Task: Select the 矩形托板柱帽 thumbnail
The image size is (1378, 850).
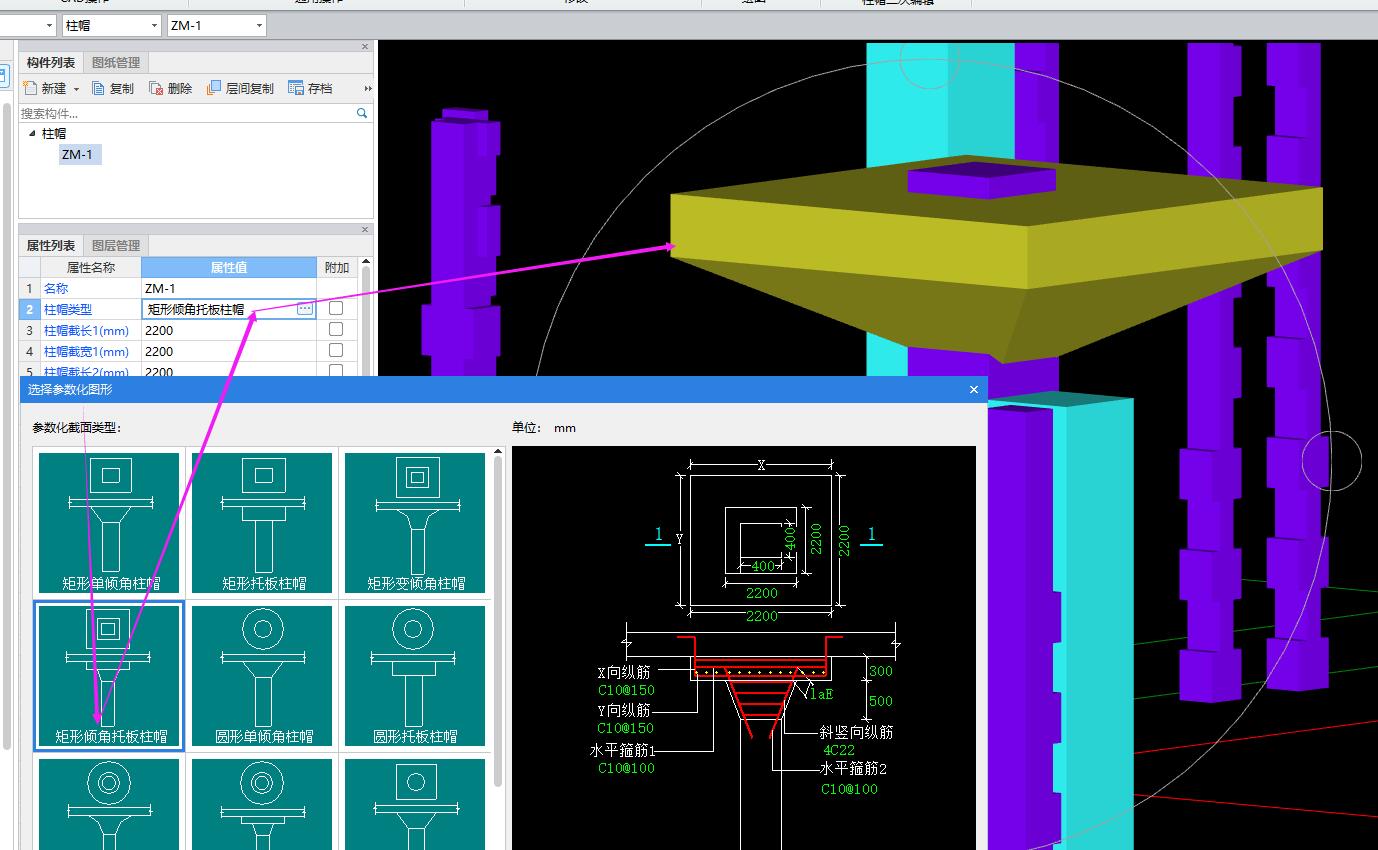Action: [264, 523]
